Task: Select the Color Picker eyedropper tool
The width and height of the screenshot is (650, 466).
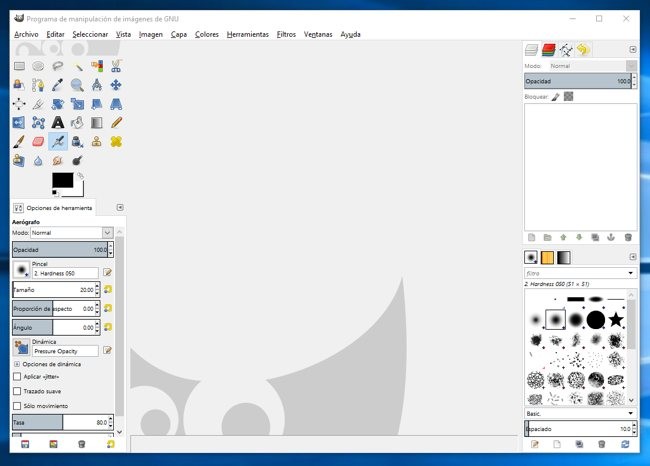Action: [58, 85]
